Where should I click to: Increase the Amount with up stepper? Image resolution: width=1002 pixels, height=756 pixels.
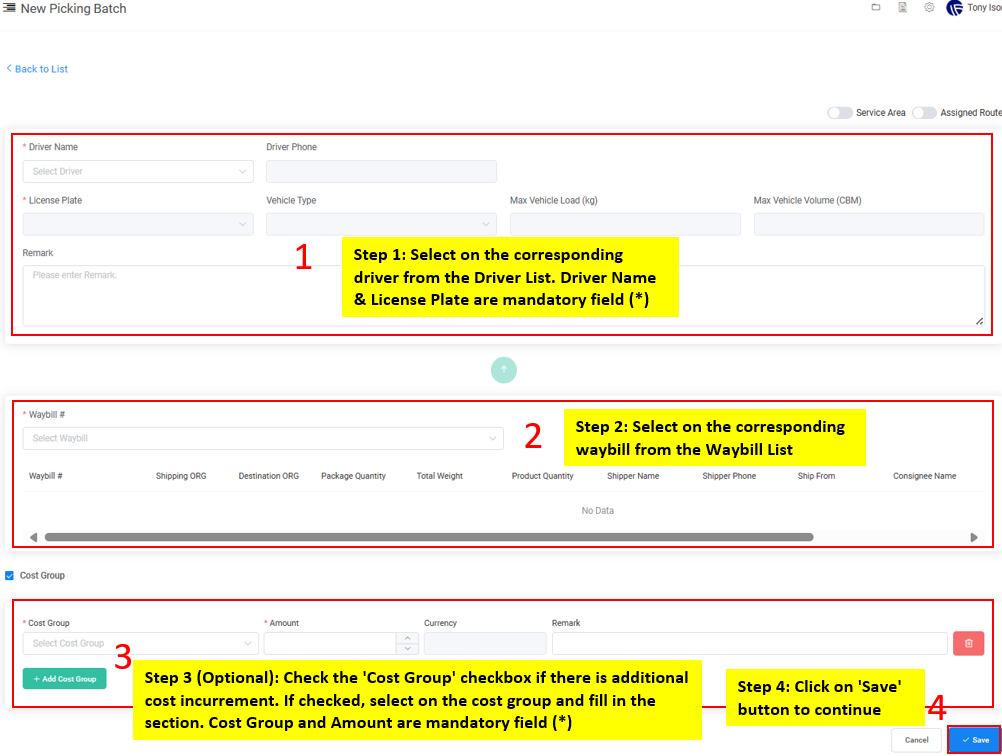pos(407,638)
